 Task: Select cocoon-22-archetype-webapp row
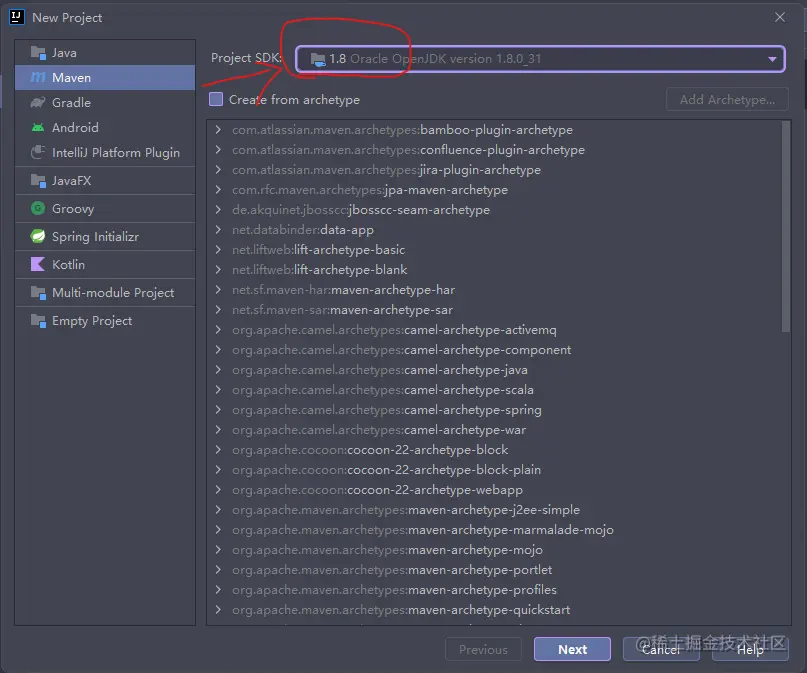click(494, 490)
